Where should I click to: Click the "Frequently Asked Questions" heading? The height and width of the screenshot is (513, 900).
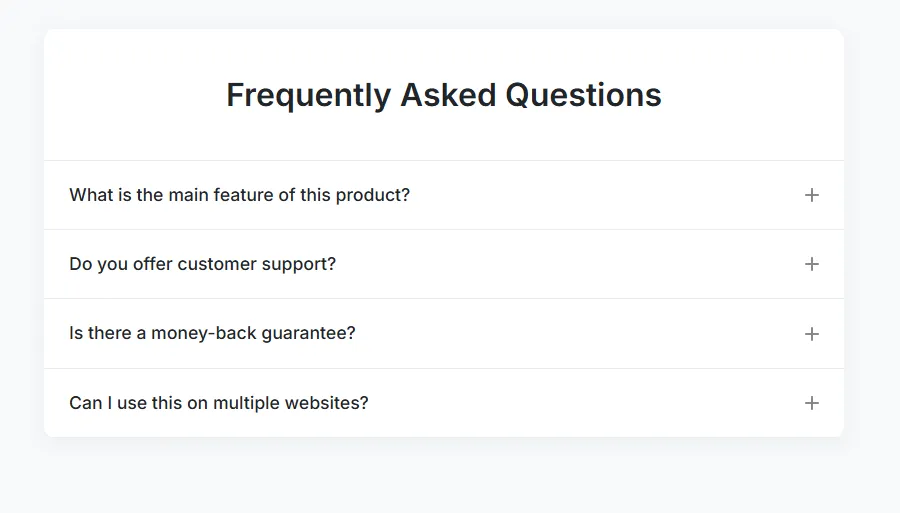pos(443,95)
